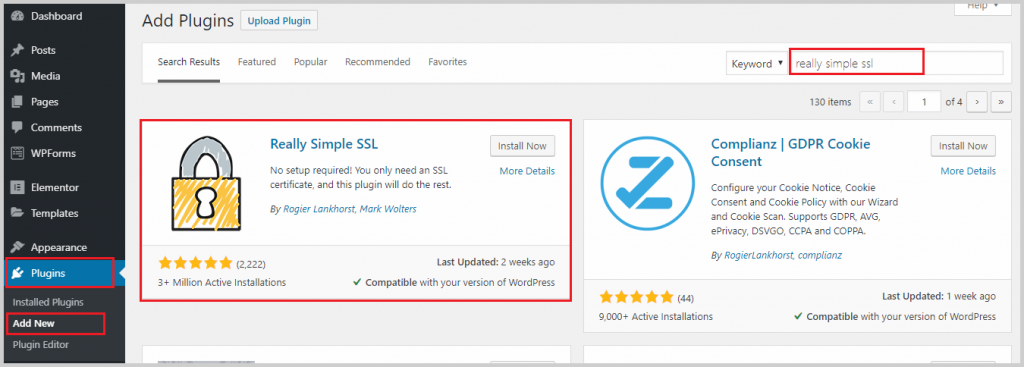Switch to the Favorites tab
This screenshot has width=1024, height=367.
[447, 62]
